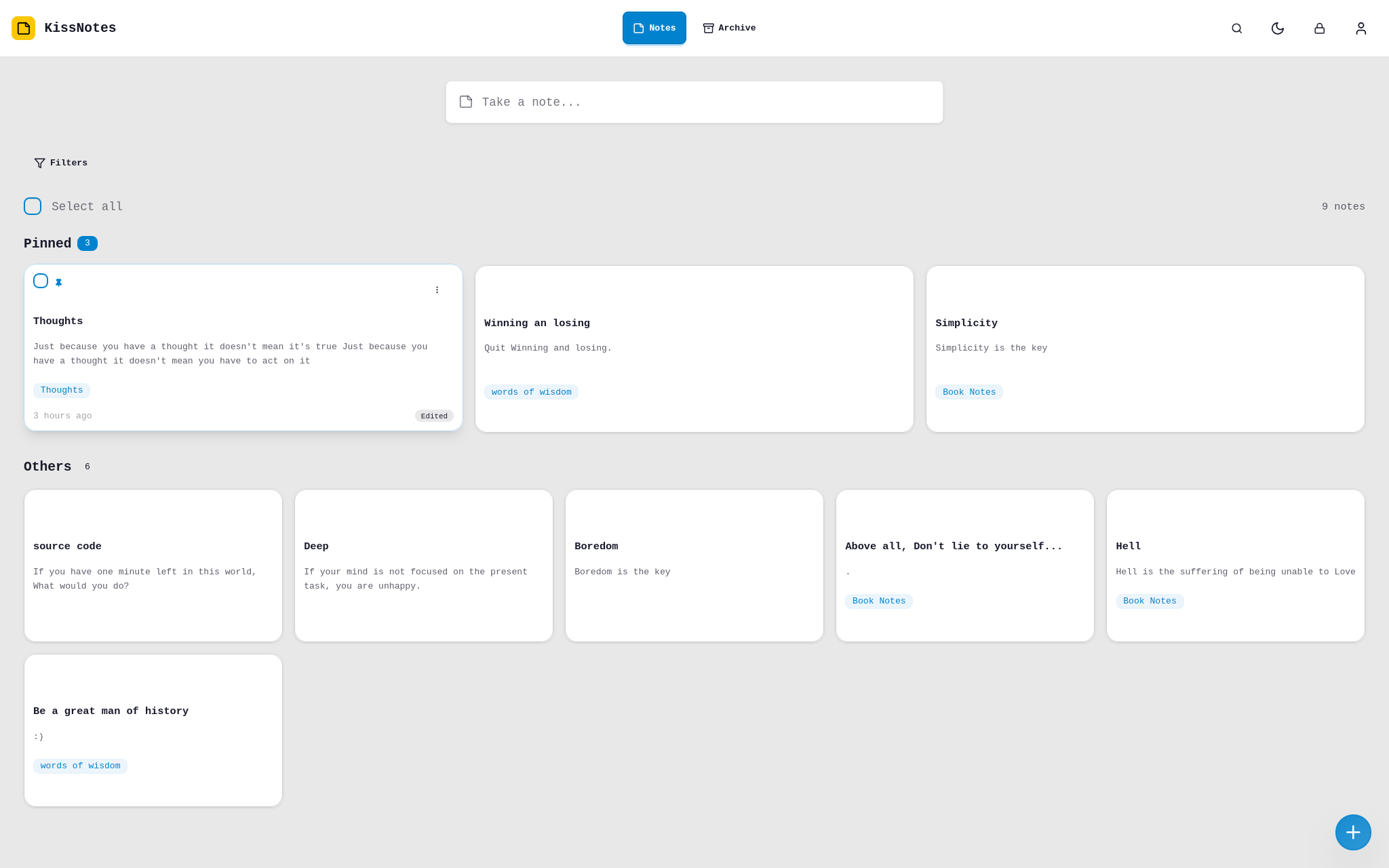Create a new note with the plus button
1389x868 pixels.
tap(1353, 832)
